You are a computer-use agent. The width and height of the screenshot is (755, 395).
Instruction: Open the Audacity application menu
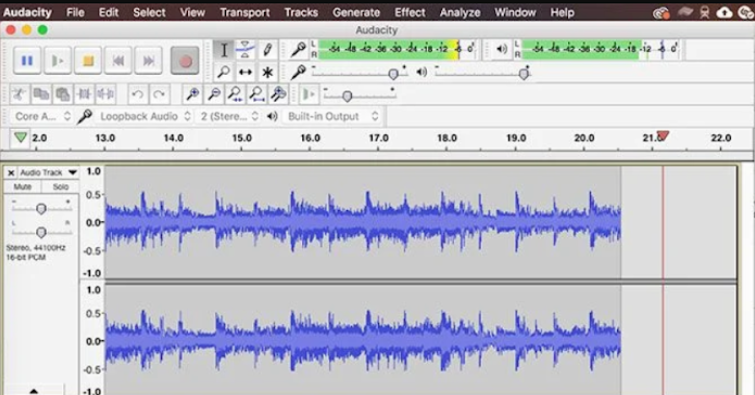[27, 12]
